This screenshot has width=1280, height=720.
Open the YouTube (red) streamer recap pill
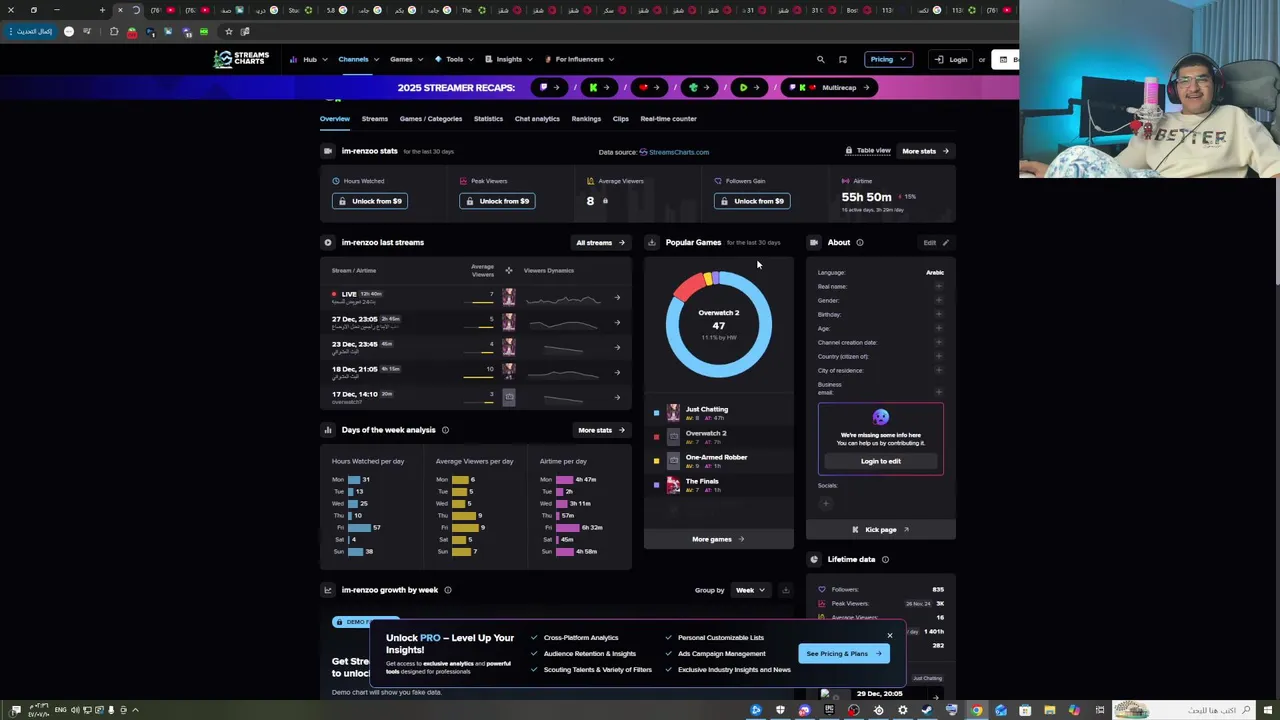(649, 88)
